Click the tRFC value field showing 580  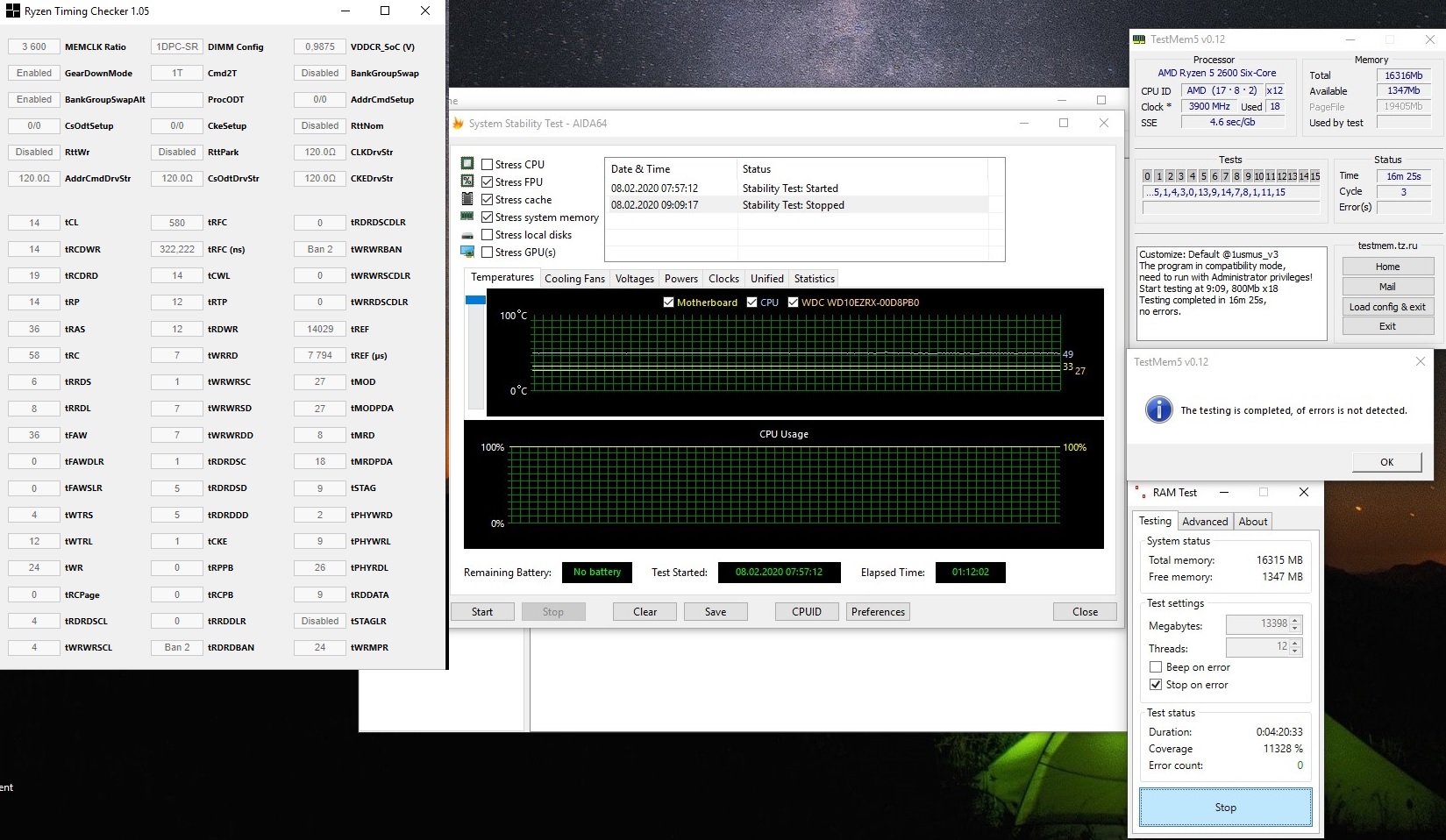(x=177, y=223)
